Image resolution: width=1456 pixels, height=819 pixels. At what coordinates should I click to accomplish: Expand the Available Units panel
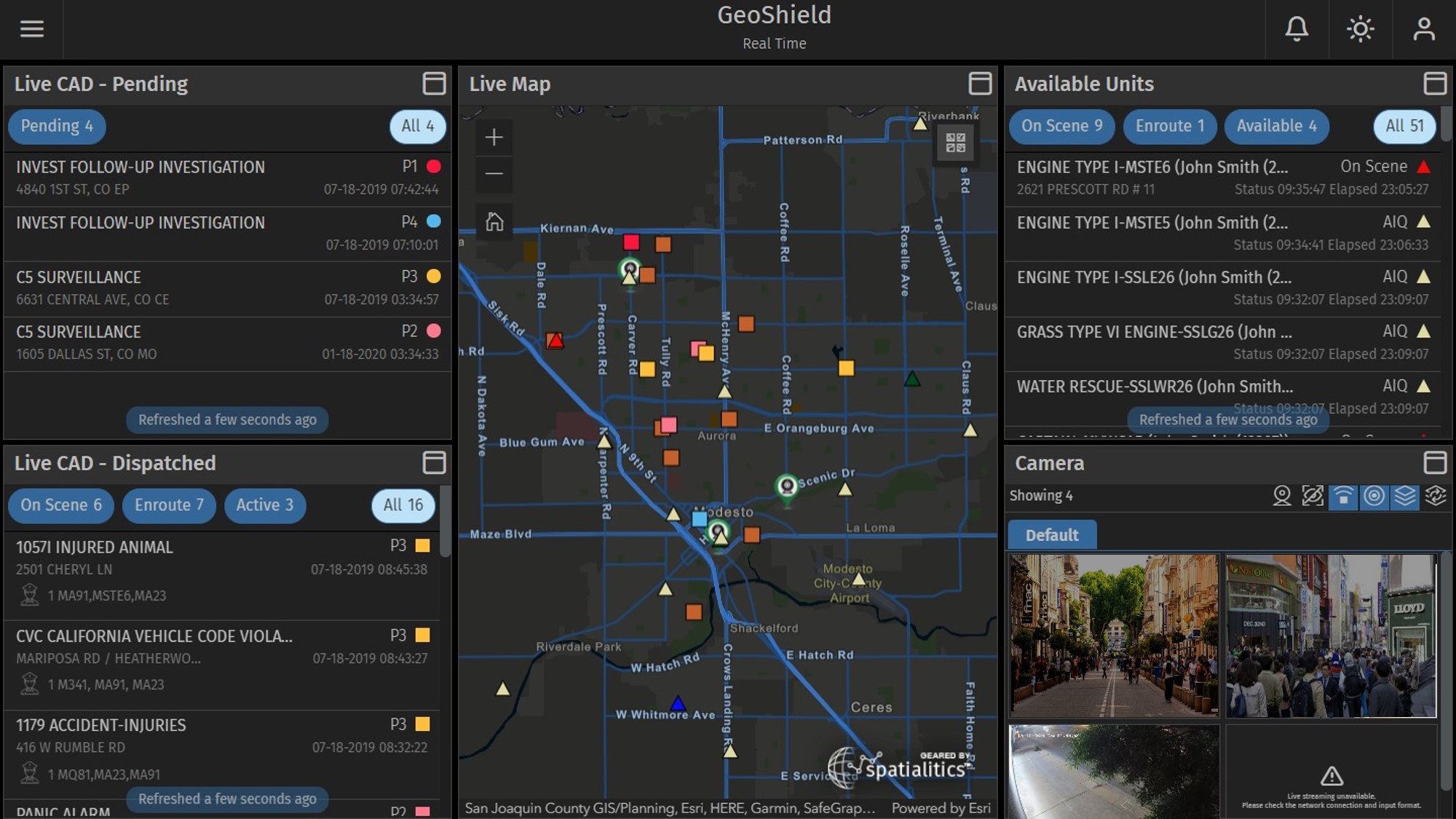(1434, 84)
